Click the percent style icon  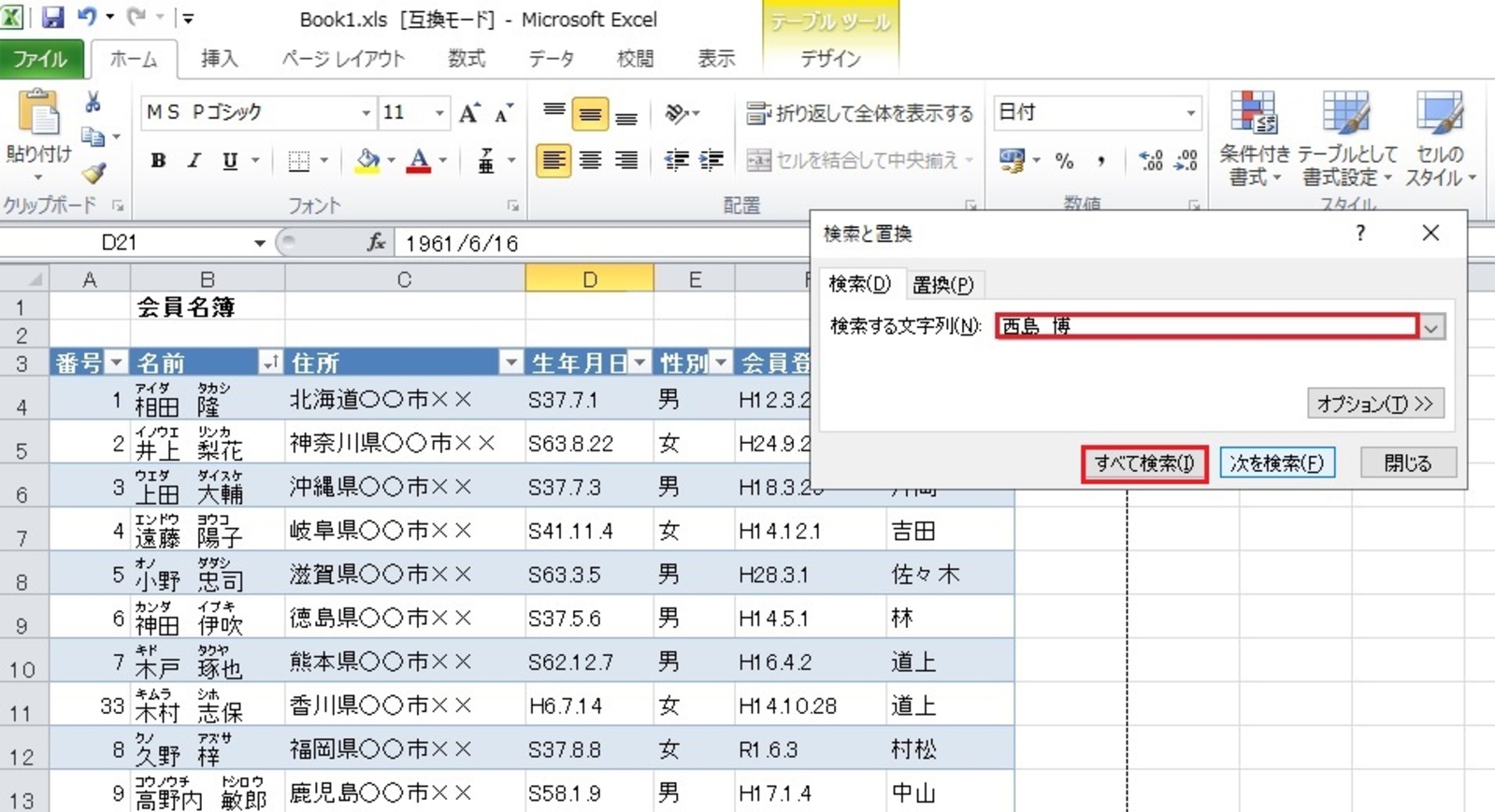[1064, 161]
